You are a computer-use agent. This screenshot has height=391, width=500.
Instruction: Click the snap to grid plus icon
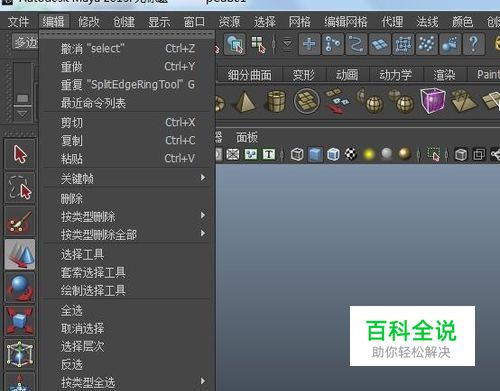click(x=309, y=44)
